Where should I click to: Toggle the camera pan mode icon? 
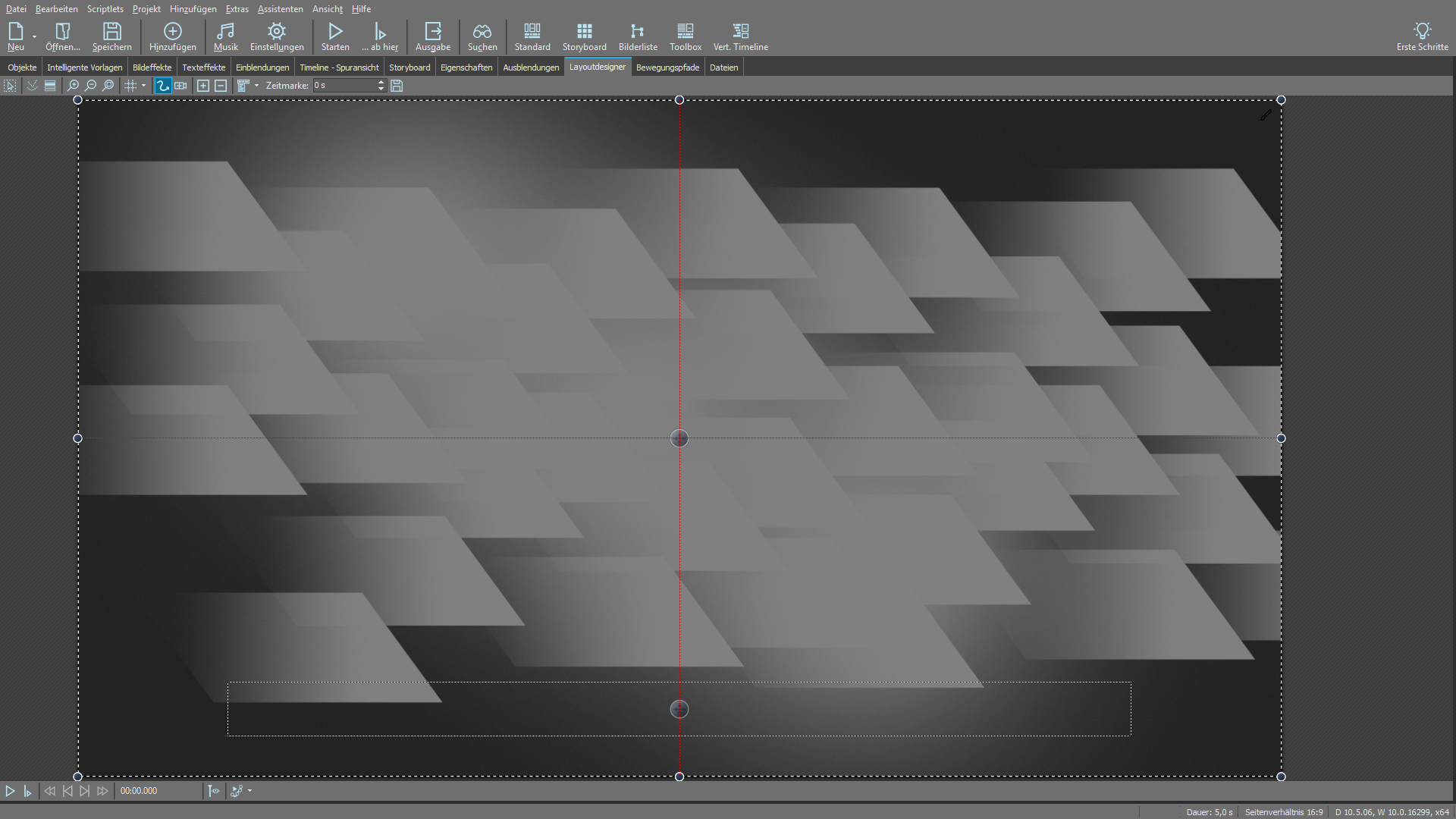click(180, 86)
